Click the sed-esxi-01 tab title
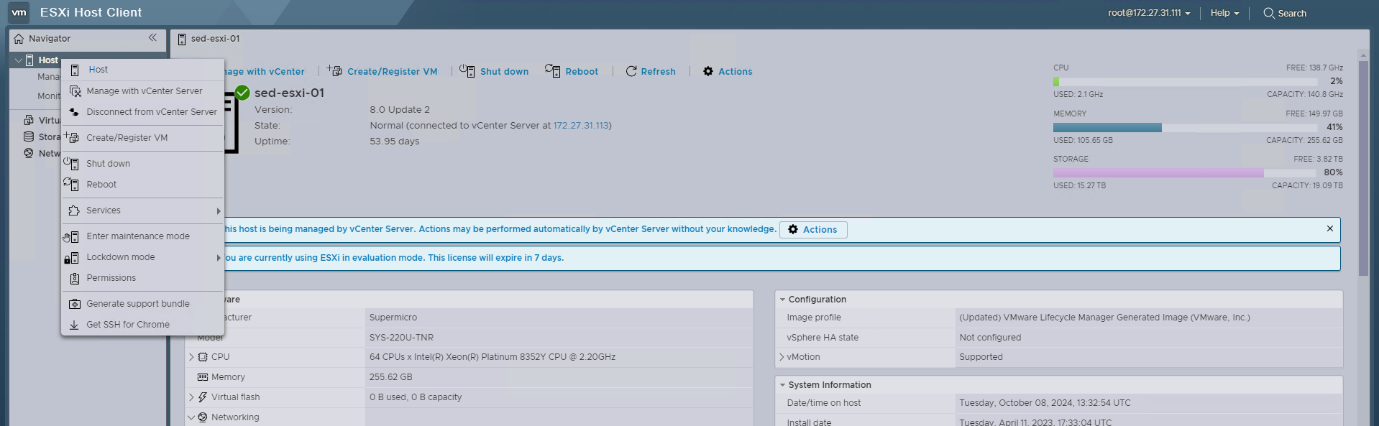 [x=215, y=39]
